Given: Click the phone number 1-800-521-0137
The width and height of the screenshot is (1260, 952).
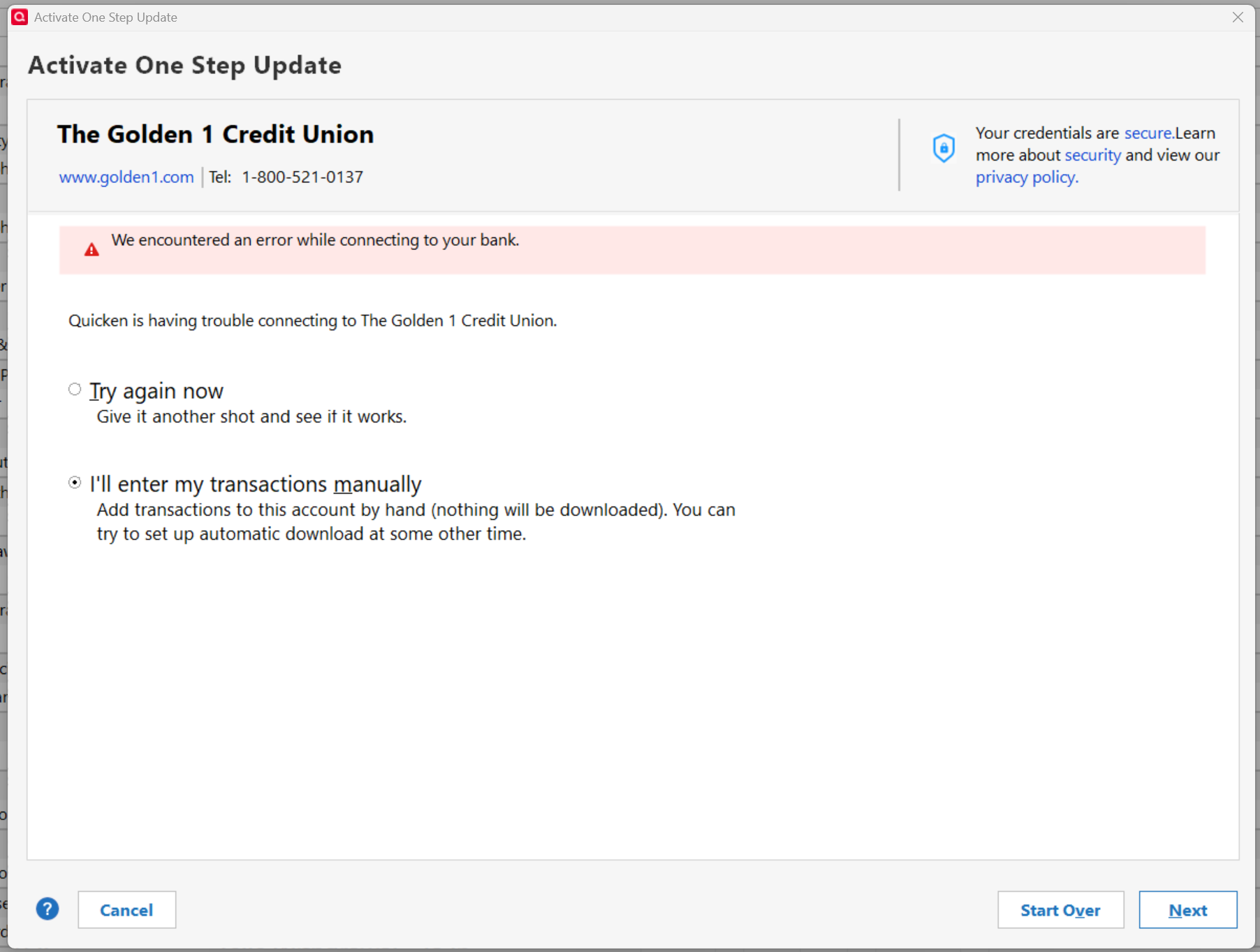Looking at the screenshot, I should pyautogui.click(x=302, y=177).
